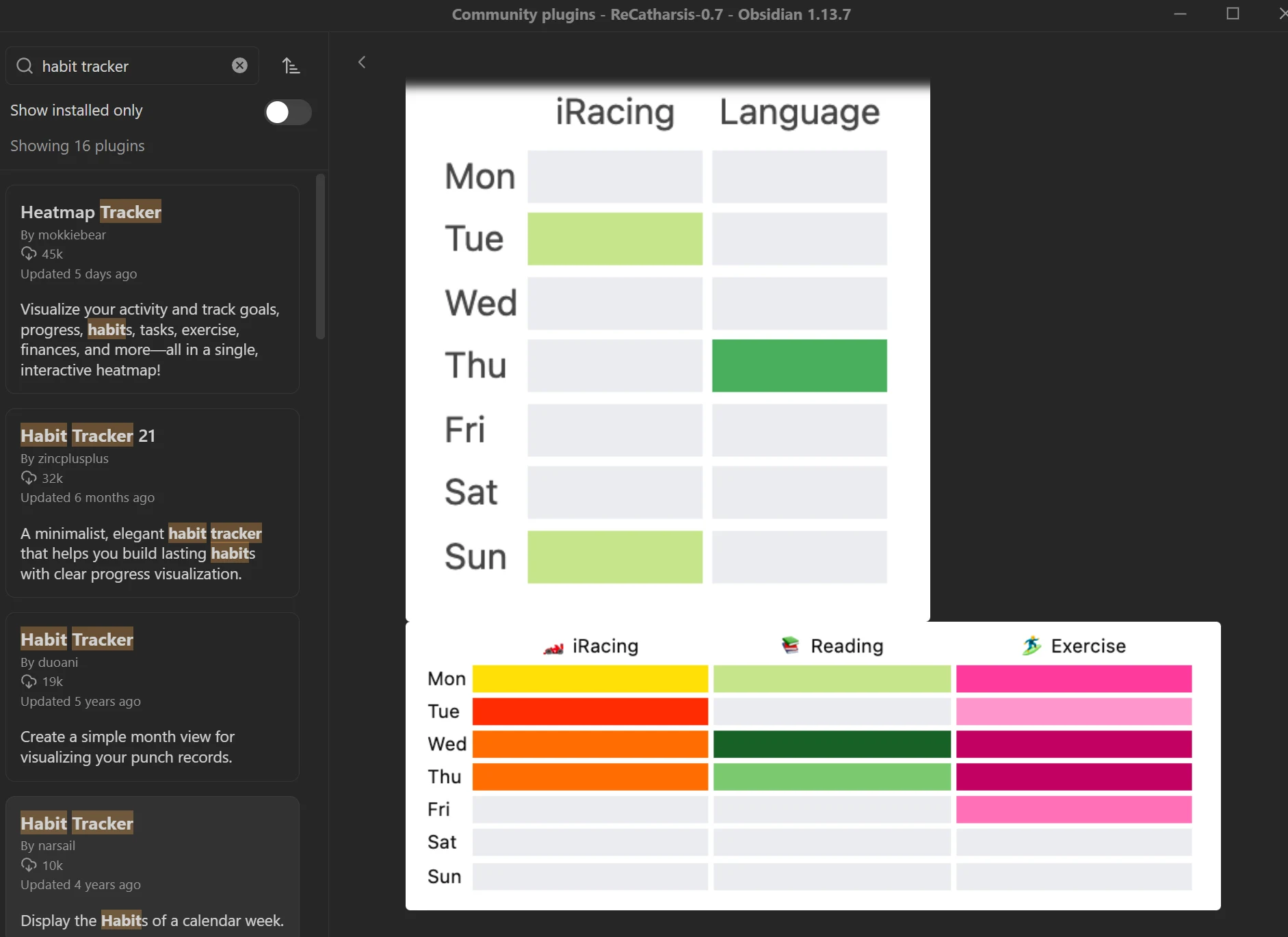This screenshot has width=1288, height=937.
Task: Go back using the left chevron arrow
Action: pyautogui.click(x=362, y=62)
